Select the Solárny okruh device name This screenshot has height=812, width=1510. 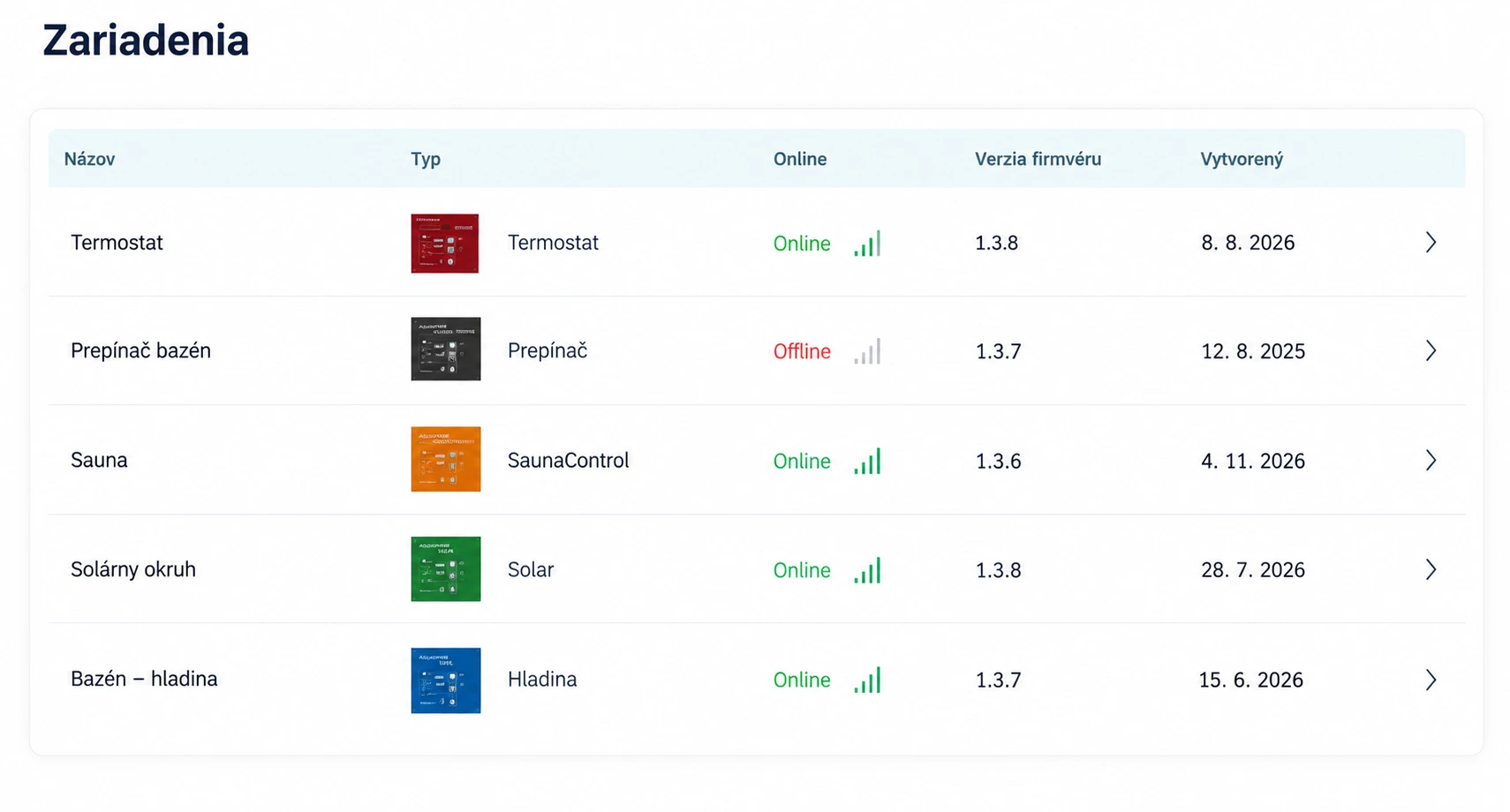pos(133,569)
